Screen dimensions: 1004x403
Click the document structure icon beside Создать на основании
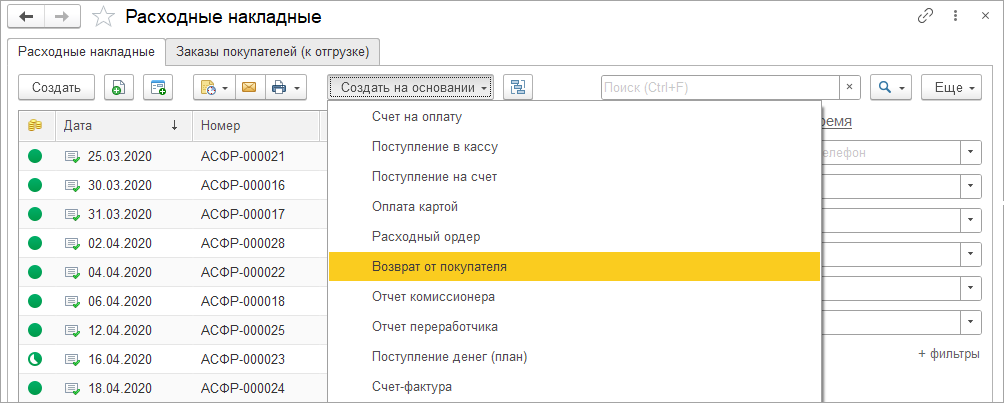pos(517,88)
